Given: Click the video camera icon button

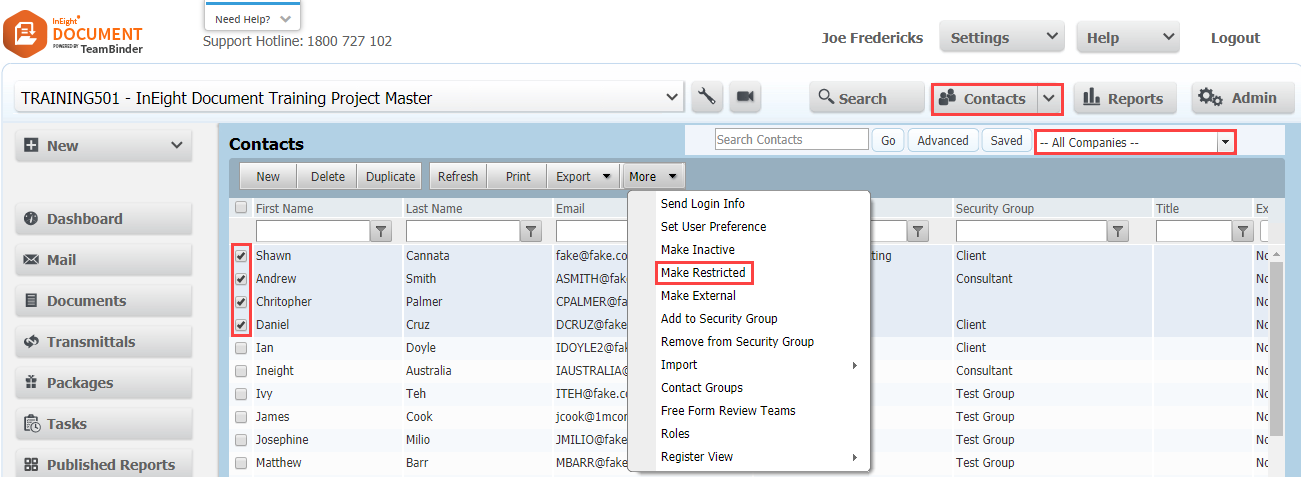Looking at the screenshot, I should pos(744,97).
